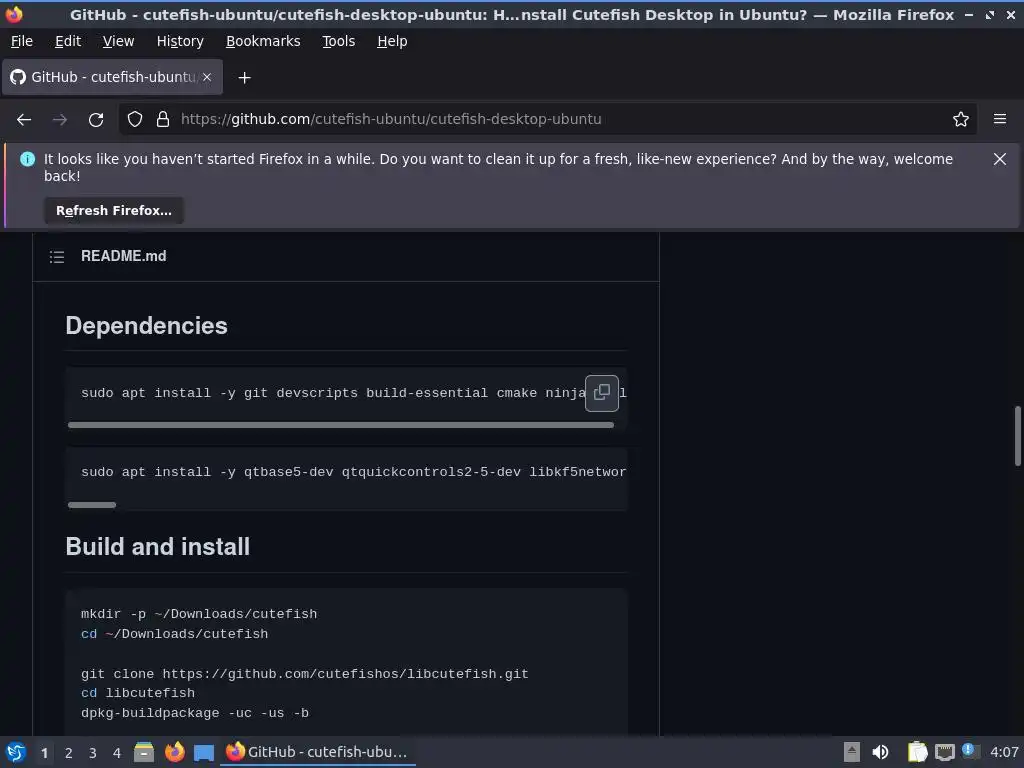The height and width of the screenshot is (768, 1024).
Task: Click the qtbase5-dev code block scrollbar
Action: click(92, 505)
